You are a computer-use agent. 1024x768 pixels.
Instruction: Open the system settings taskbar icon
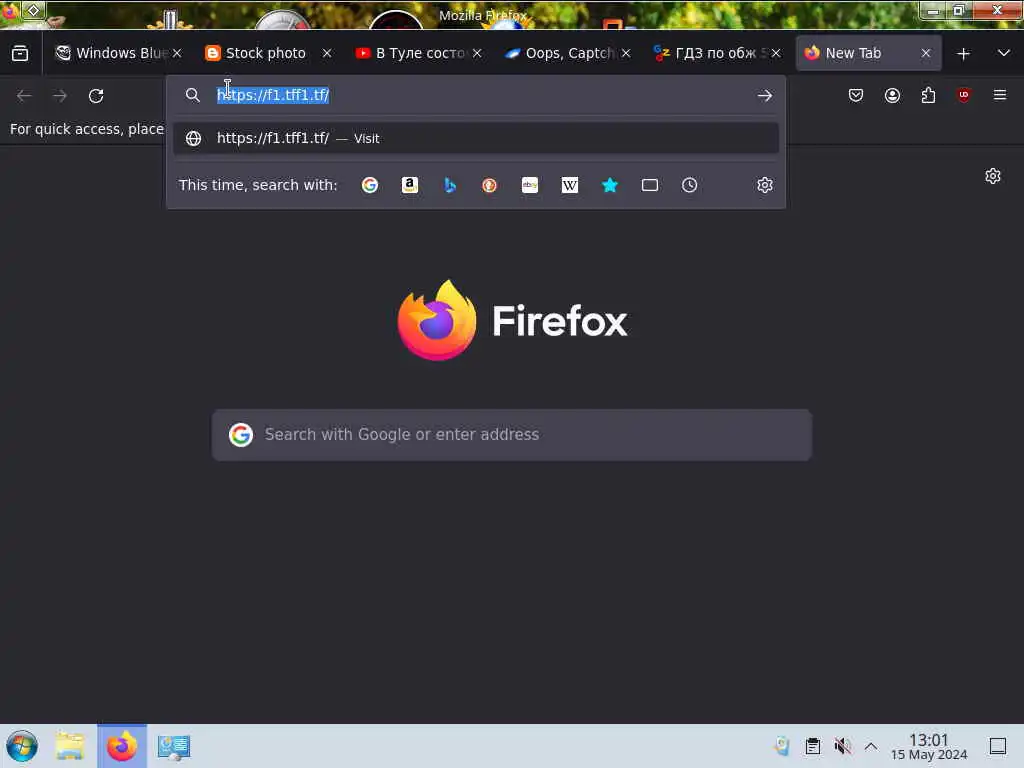click(174, 746)
